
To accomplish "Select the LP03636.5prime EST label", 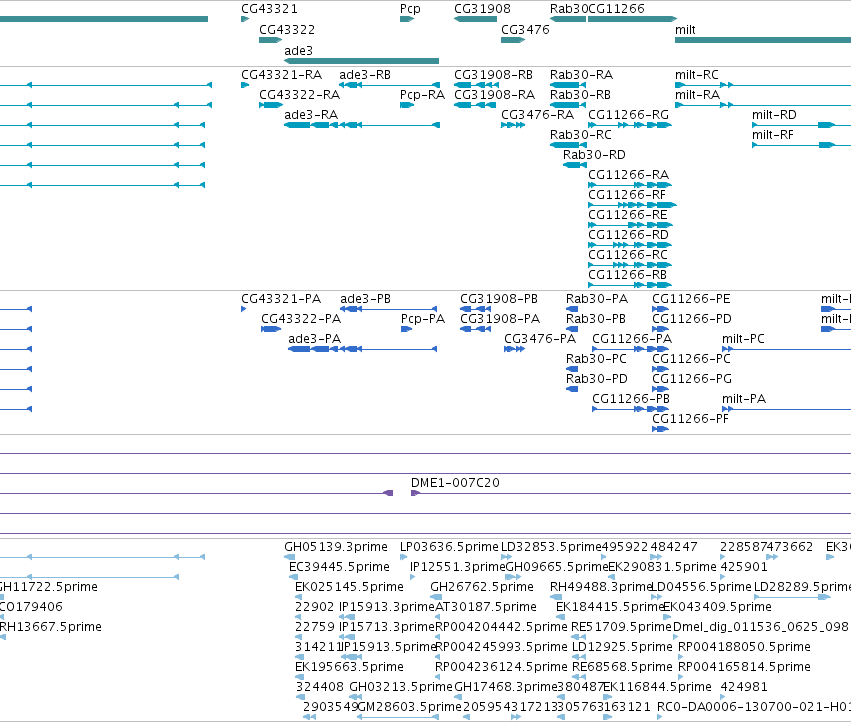I will 449,547.
